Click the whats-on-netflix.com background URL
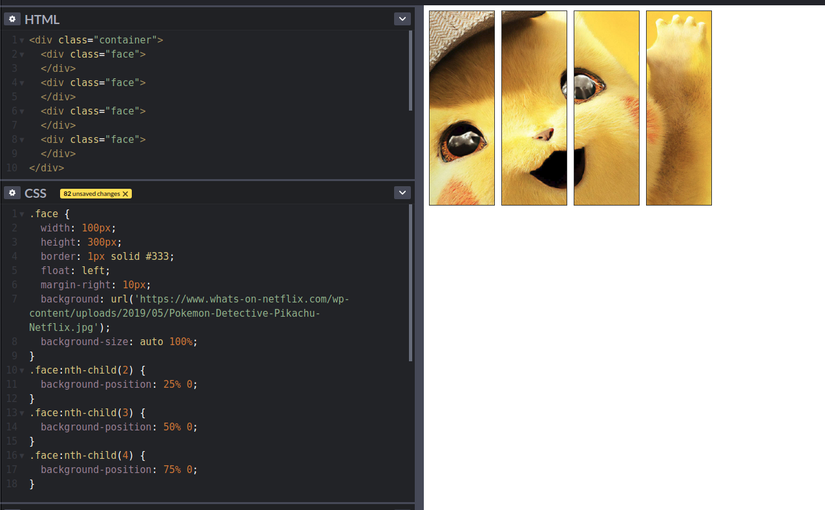 click(189, 313)
